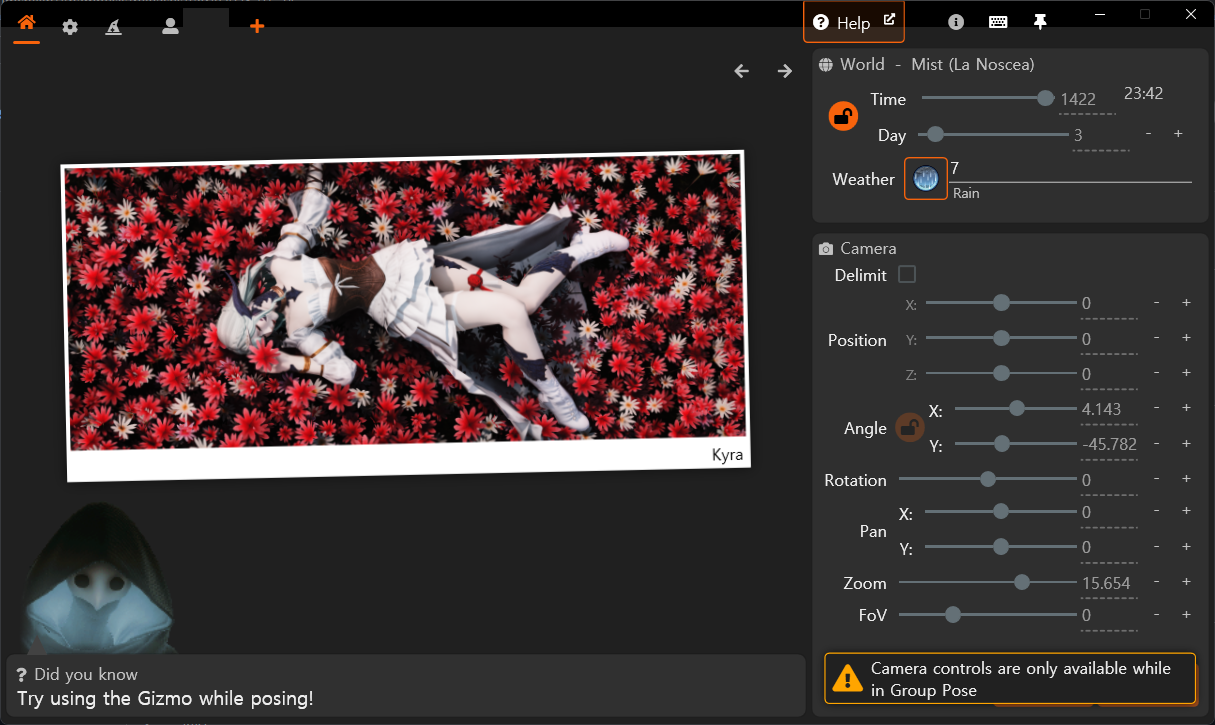Adjust the FoV slider
Screen dimensions: 1215x725
tap(988, 615)
